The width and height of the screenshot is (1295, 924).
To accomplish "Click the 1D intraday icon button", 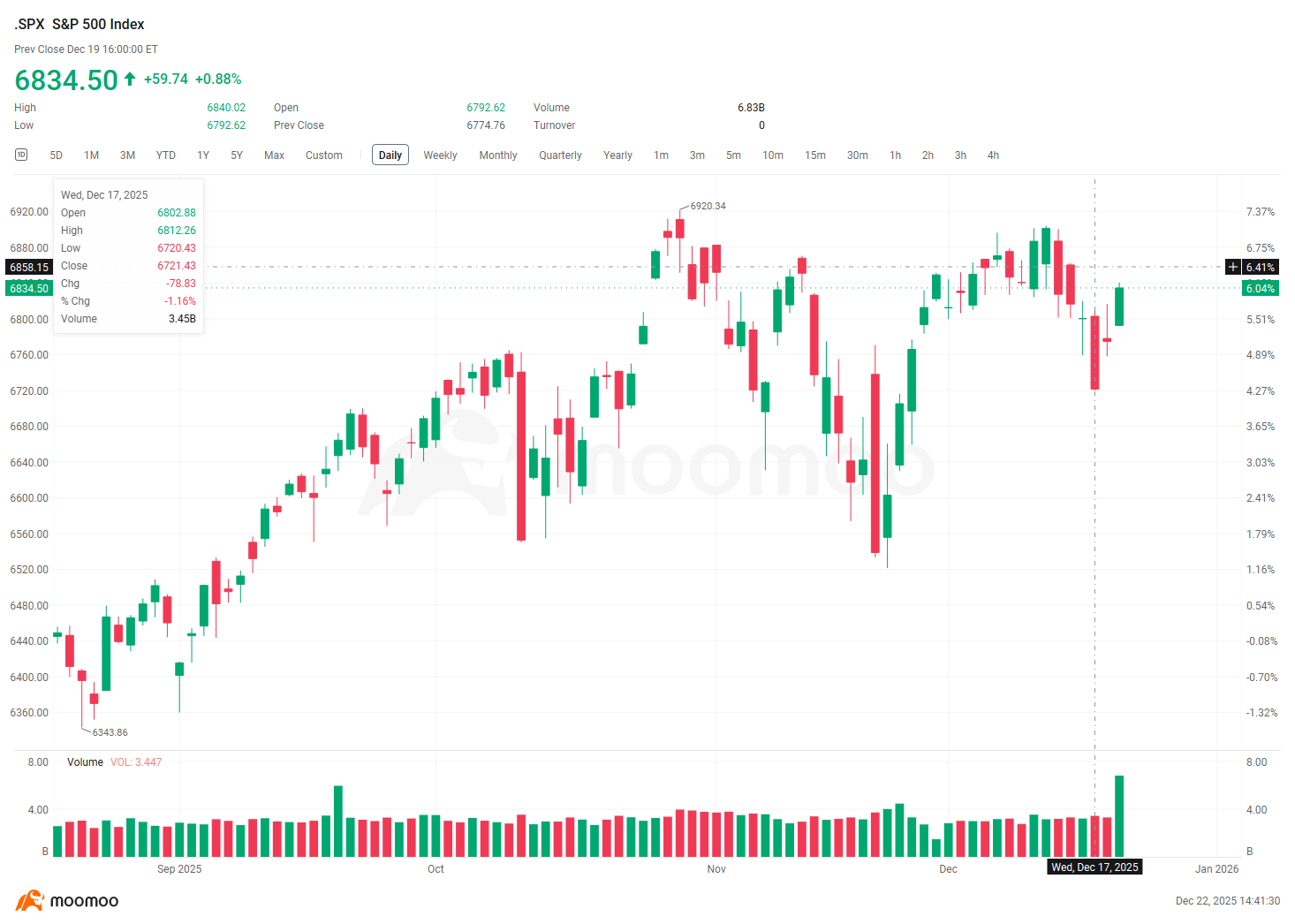I will coord(21,155).
